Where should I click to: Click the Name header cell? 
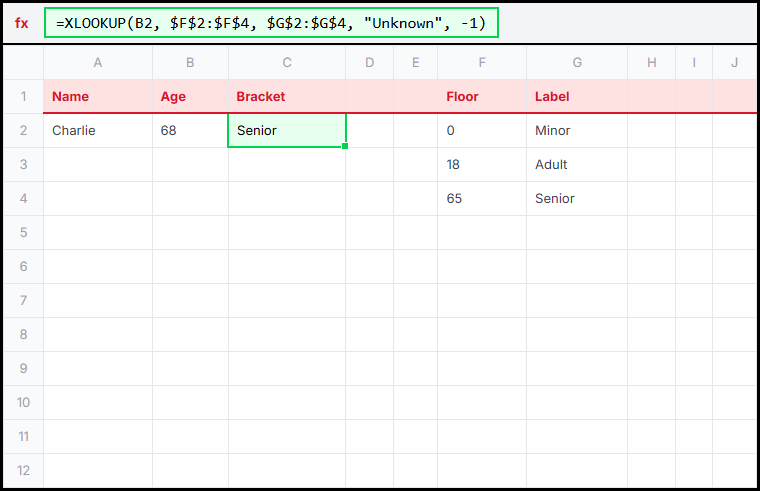pos(98,97)
